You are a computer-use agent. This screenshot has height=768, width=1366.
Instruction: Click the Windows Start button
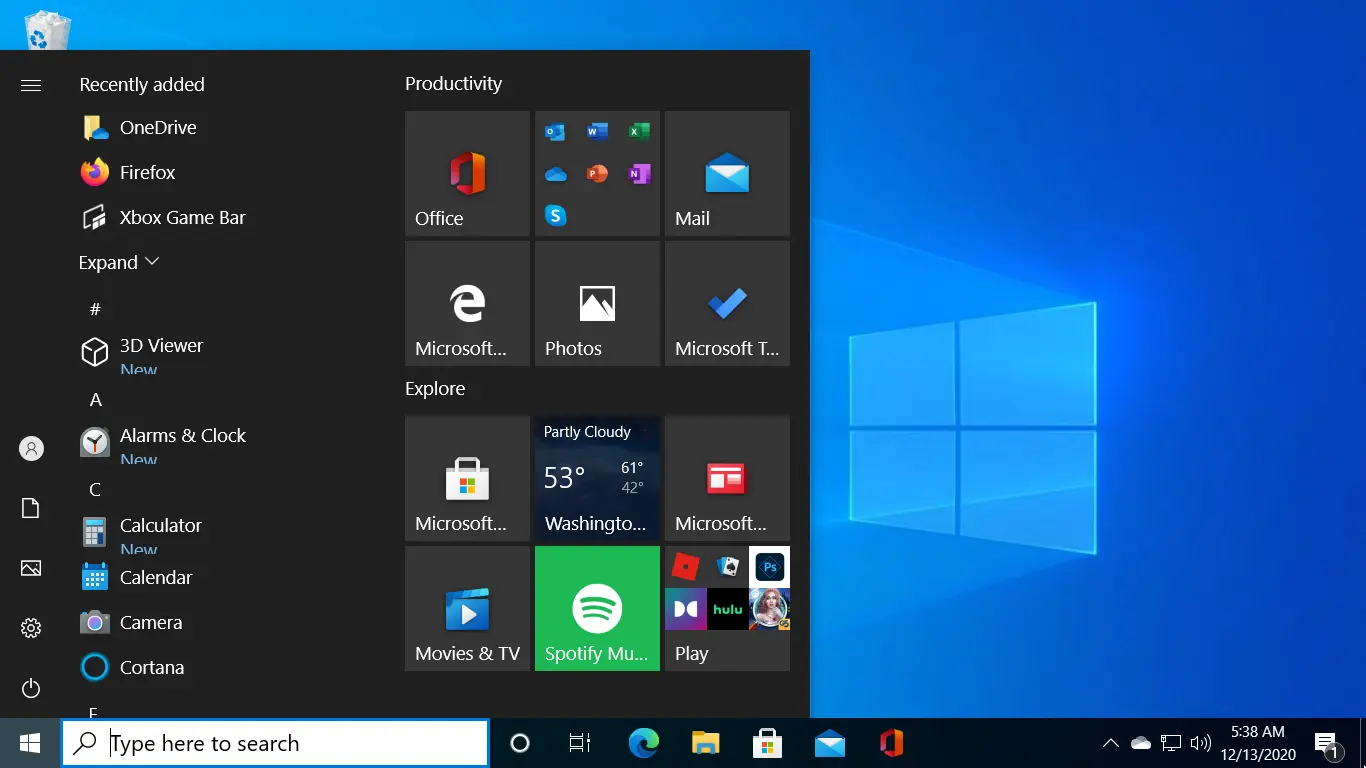tap(30, 743)
